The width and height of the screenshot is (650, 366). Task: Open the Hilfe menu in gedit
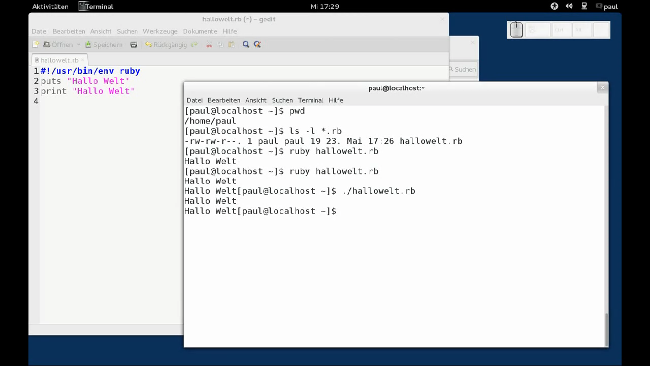230,32
